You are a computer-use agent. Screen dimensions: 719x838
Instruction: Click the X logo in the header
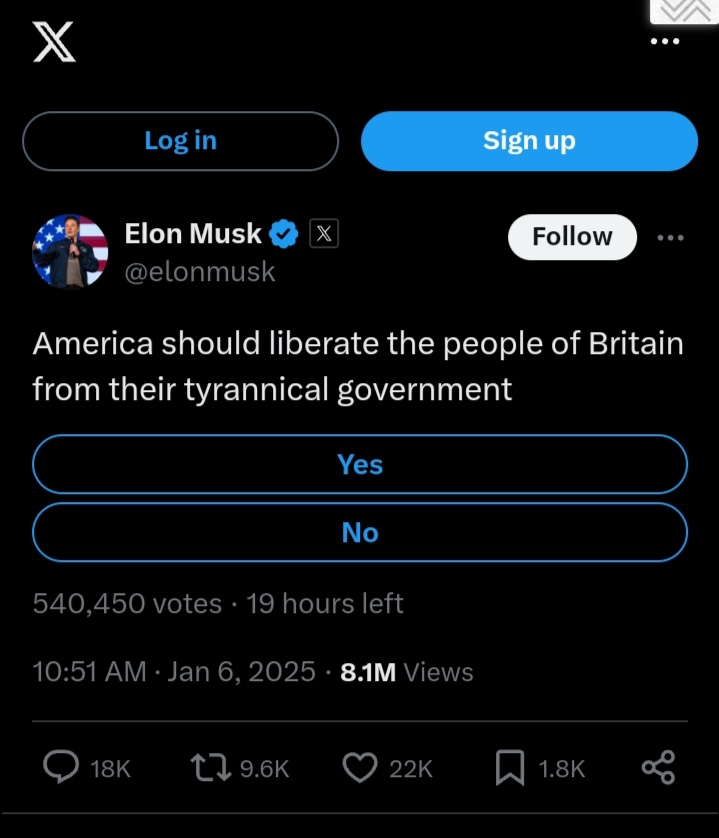pyautogui.click(x=53, y=42)
